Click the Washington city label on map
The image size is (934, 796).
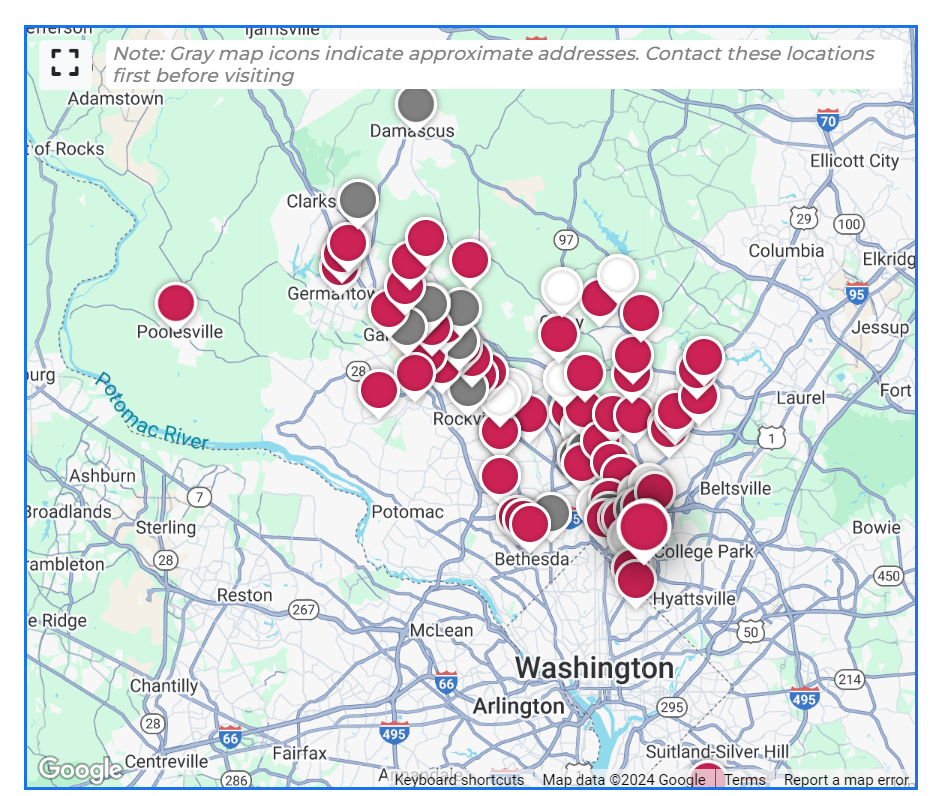coord(594,667)
